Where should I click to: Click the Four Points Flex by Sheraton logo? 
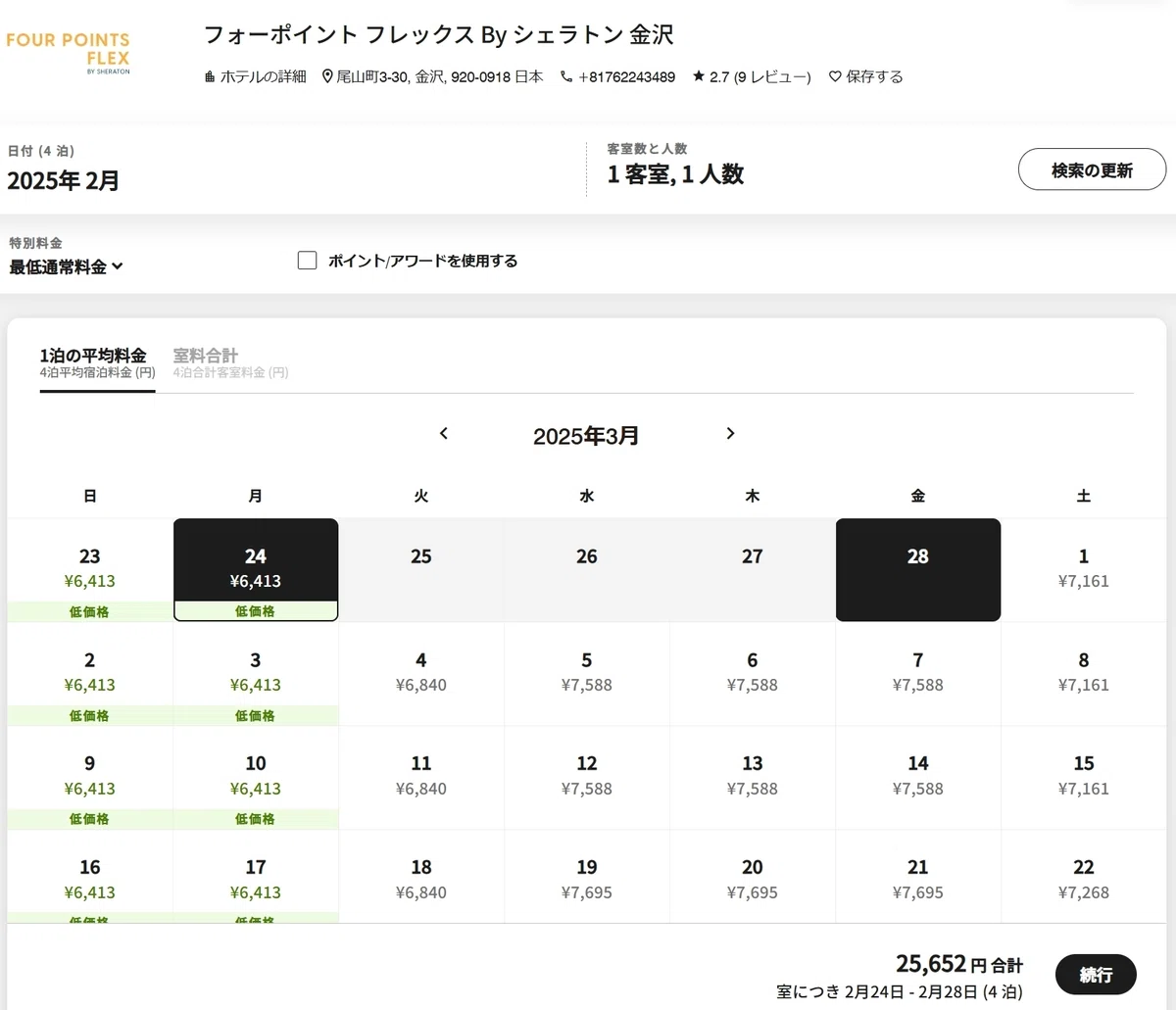coord(68,53)
